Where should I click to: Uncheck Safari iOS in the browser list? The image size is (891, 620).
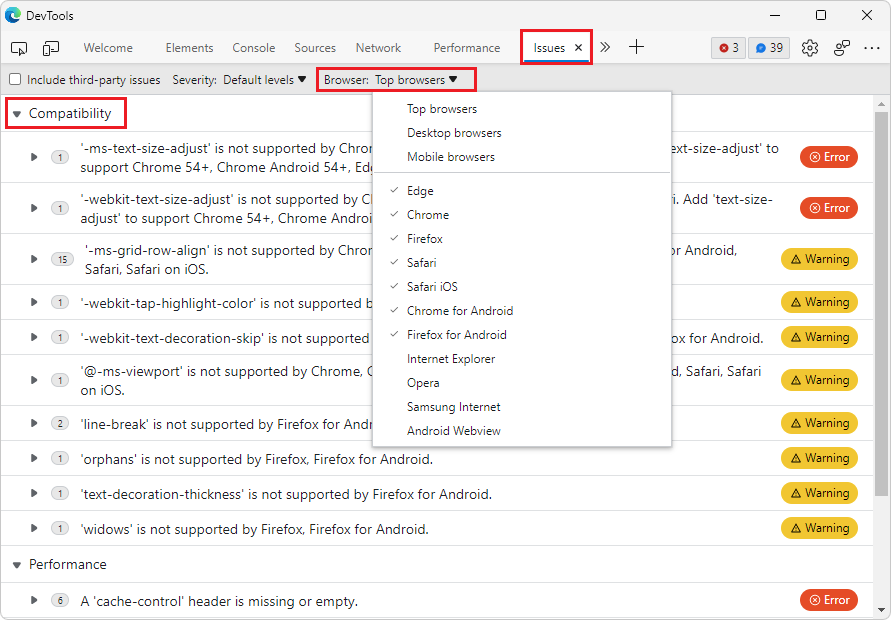pyautogui.click(x=430, y=286)
